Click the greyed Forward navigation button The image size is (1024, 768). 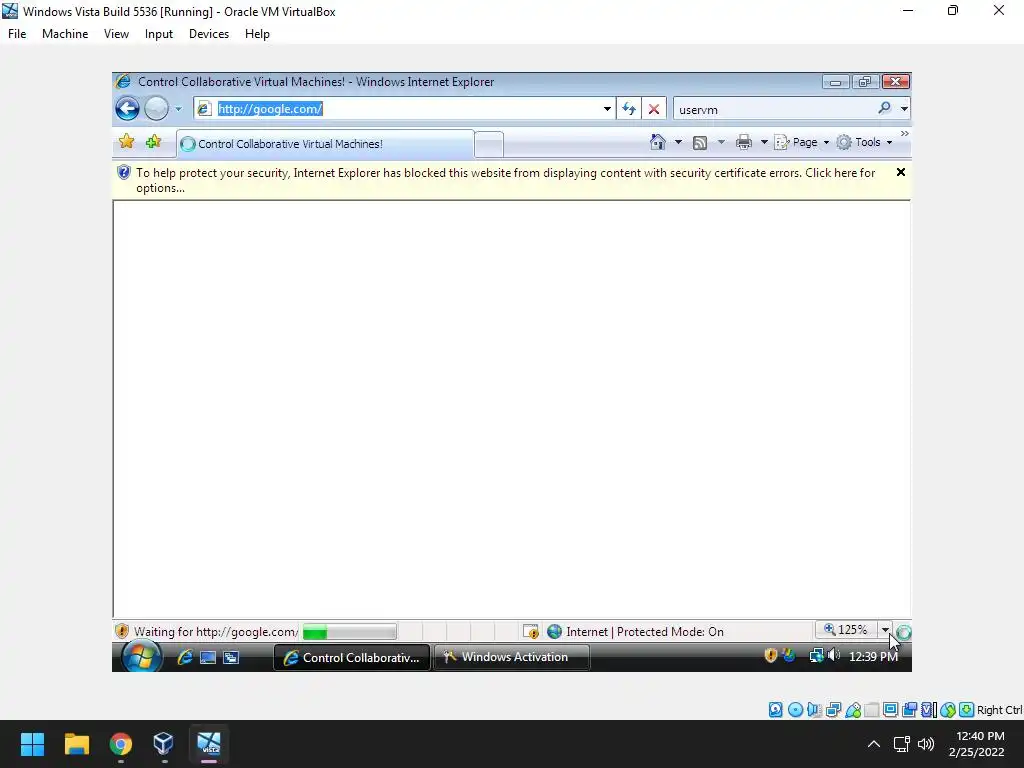pos(156,108)
